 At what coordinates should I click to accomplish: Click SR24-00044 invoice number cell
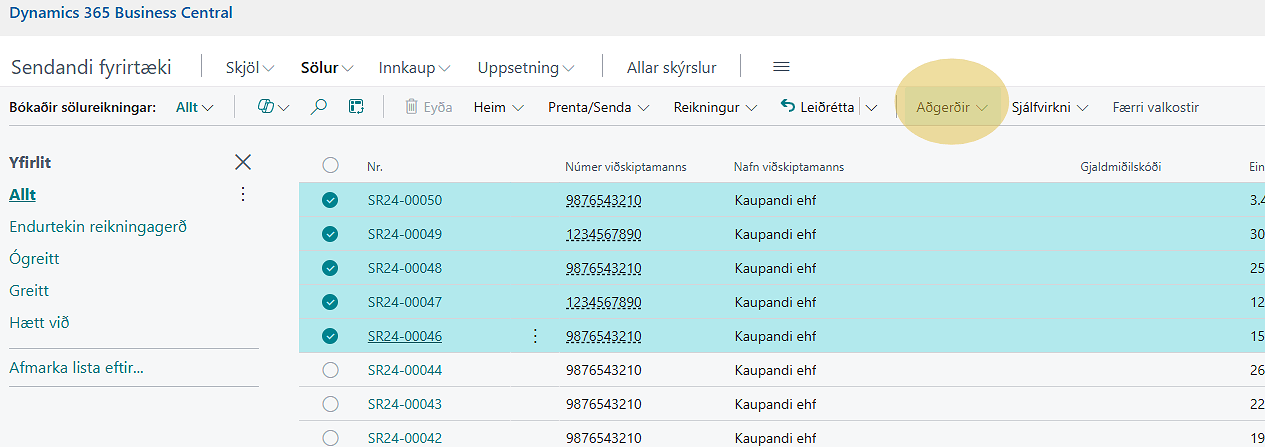(x=404, y=370)
